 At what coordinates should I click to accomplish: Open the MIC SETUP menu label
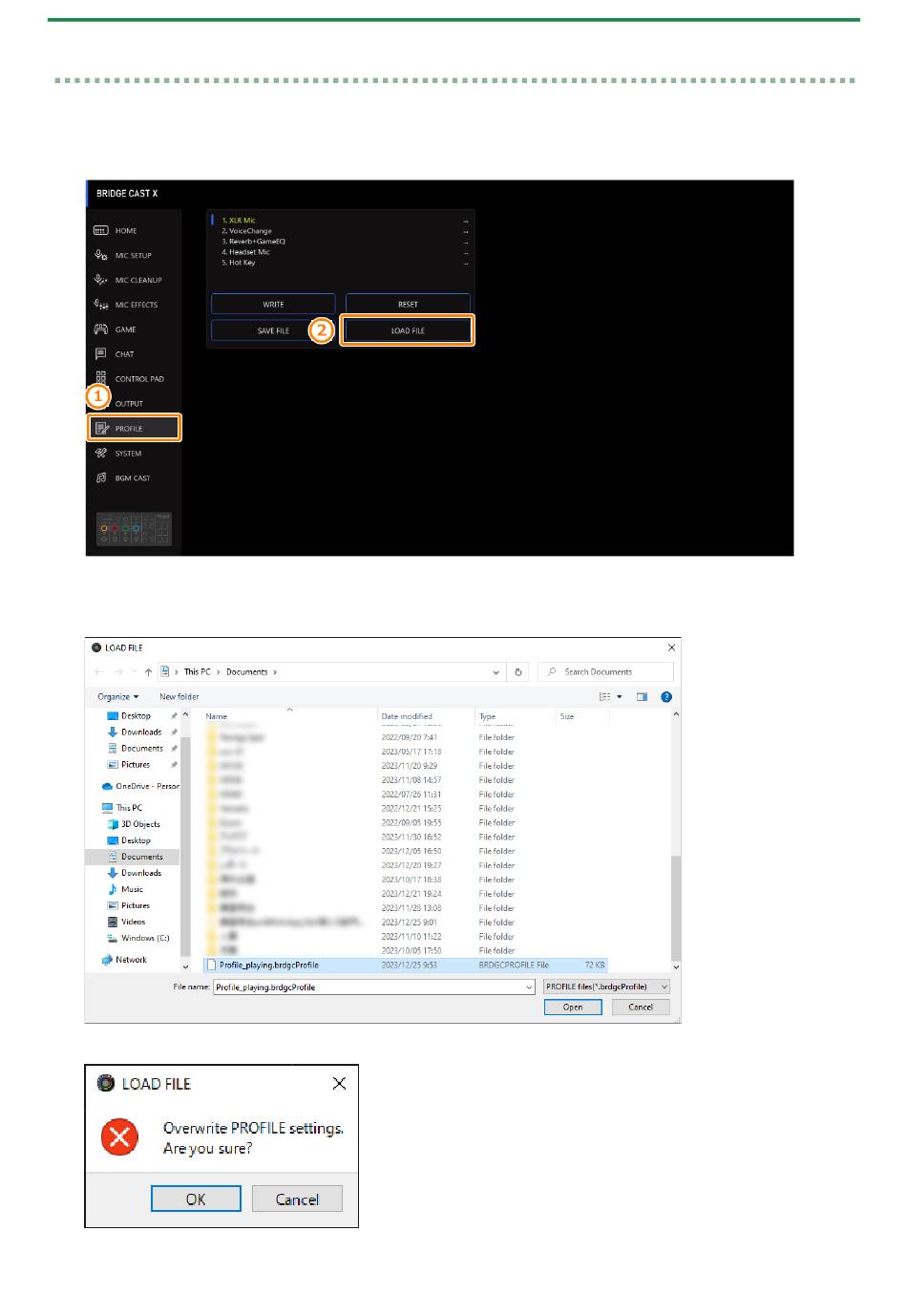coord(134,256)
